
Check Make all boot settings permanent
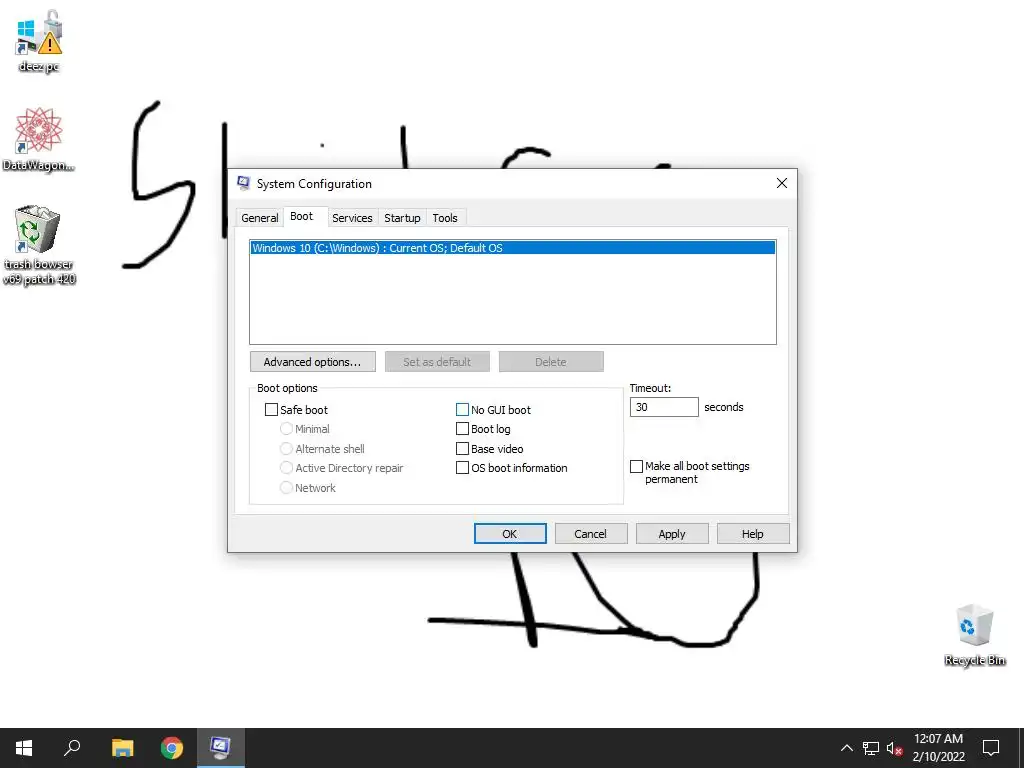click(636, 467)
